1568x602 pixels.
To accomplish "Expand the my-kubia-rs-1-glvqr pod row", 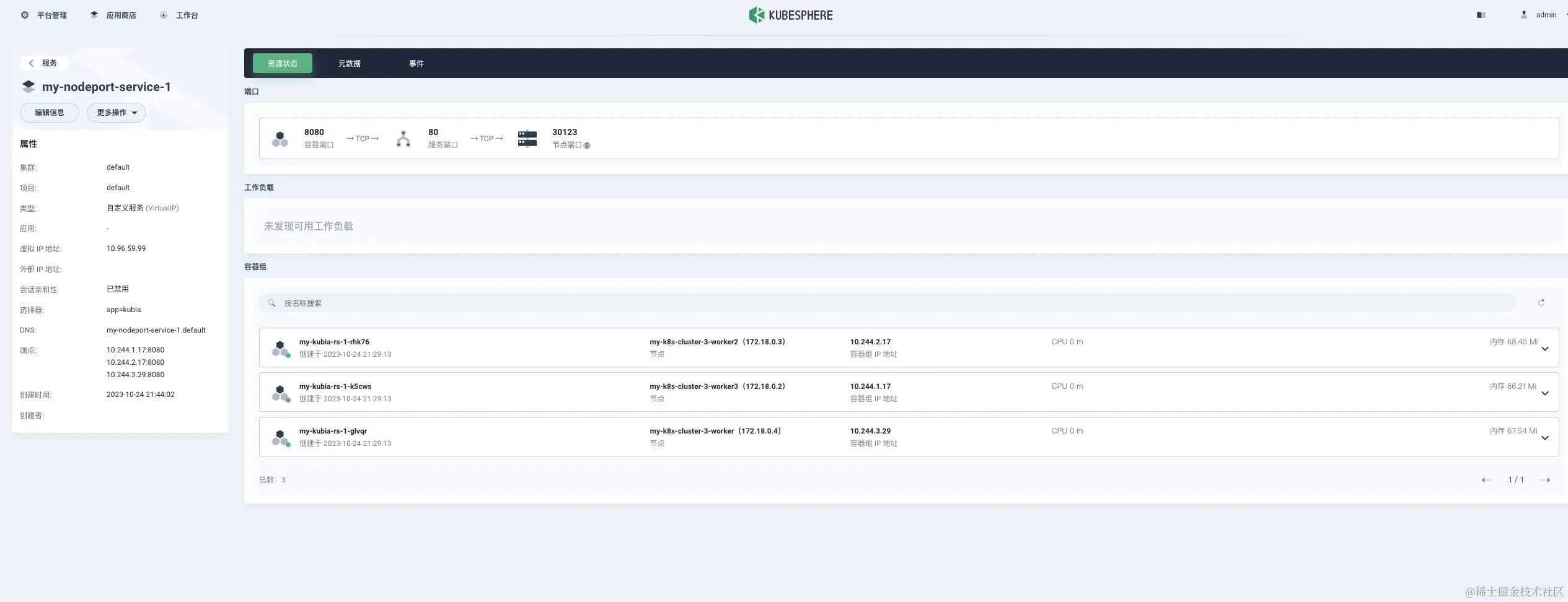I will [1545, 438].
